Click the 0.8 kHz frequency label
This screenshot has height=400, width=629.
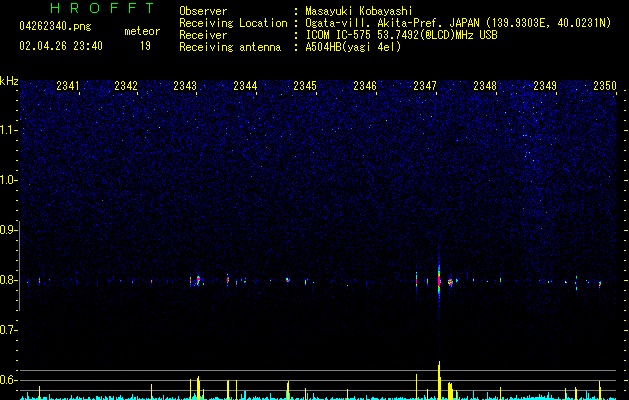8,280
